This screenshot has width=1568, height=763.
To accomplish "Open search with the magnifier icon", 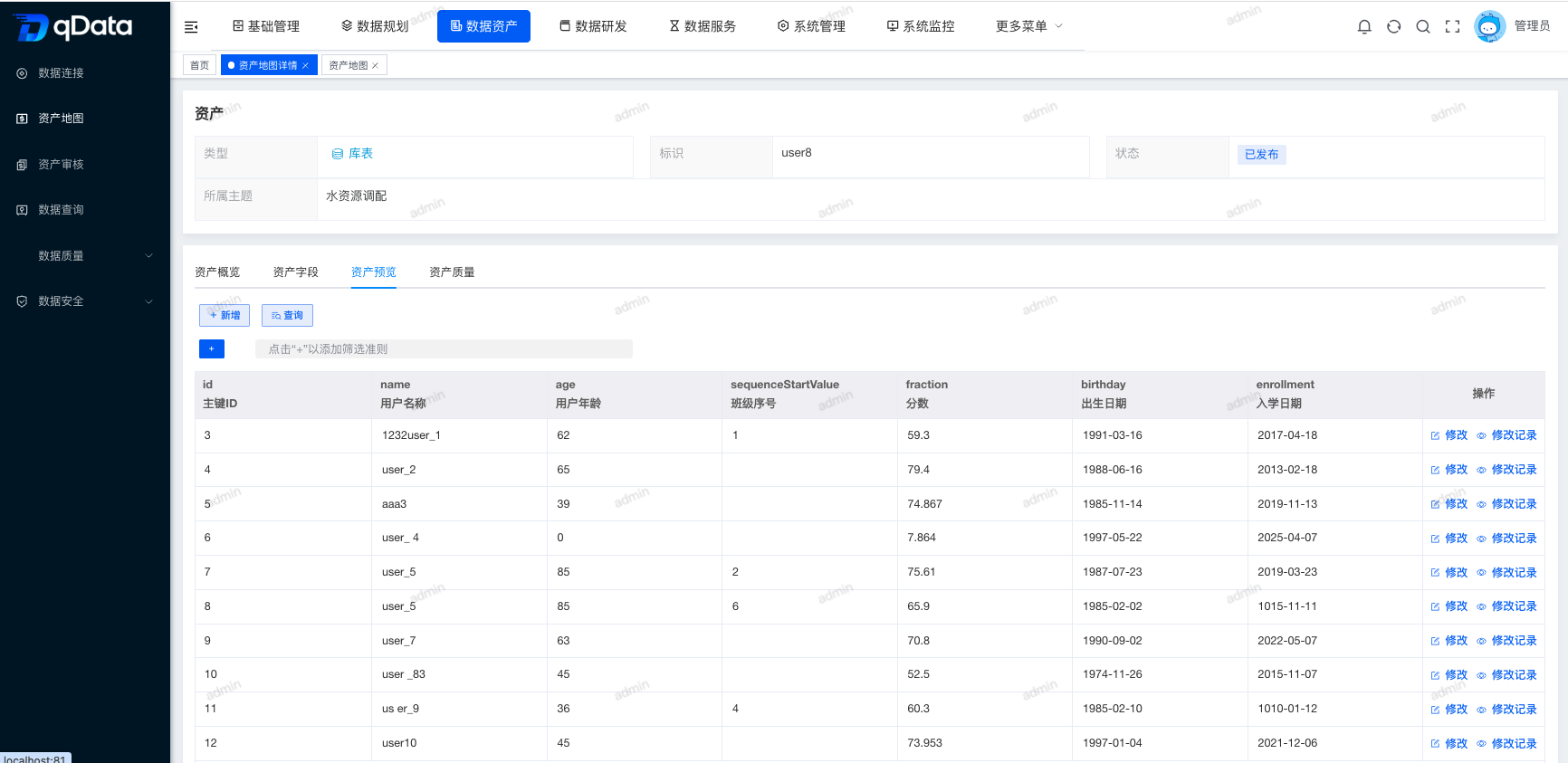I will pyautogui.click(x=1423, y=26).
